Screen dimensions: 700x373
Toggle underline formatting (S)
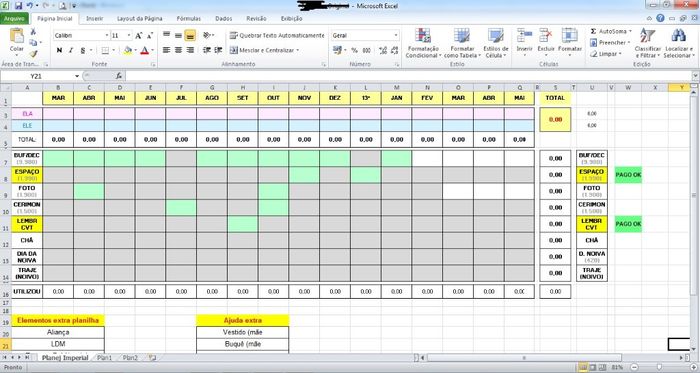click(x=83, y=50)
